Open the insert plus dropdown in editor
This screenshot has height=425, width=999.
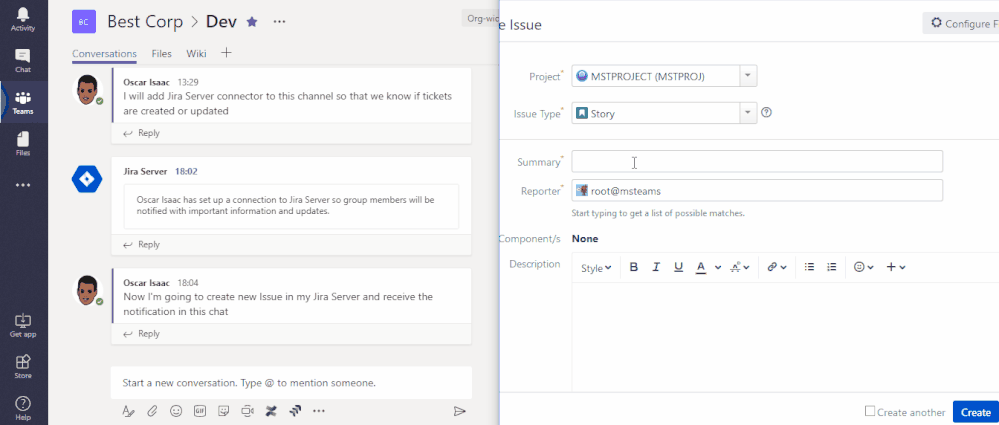click(896, 268)
